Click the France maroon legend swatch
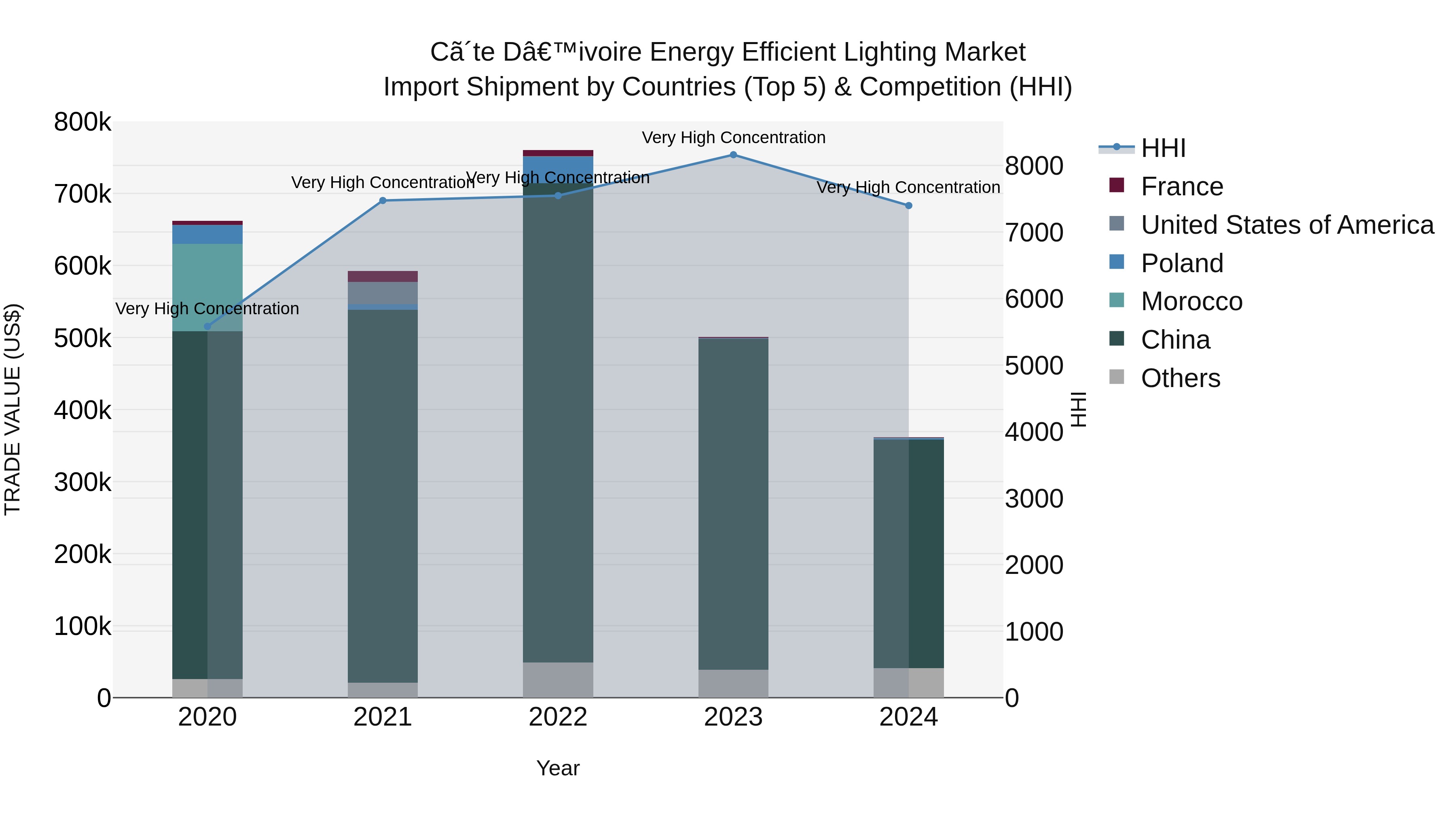The image size is (1456, 819). point(1117,185)
